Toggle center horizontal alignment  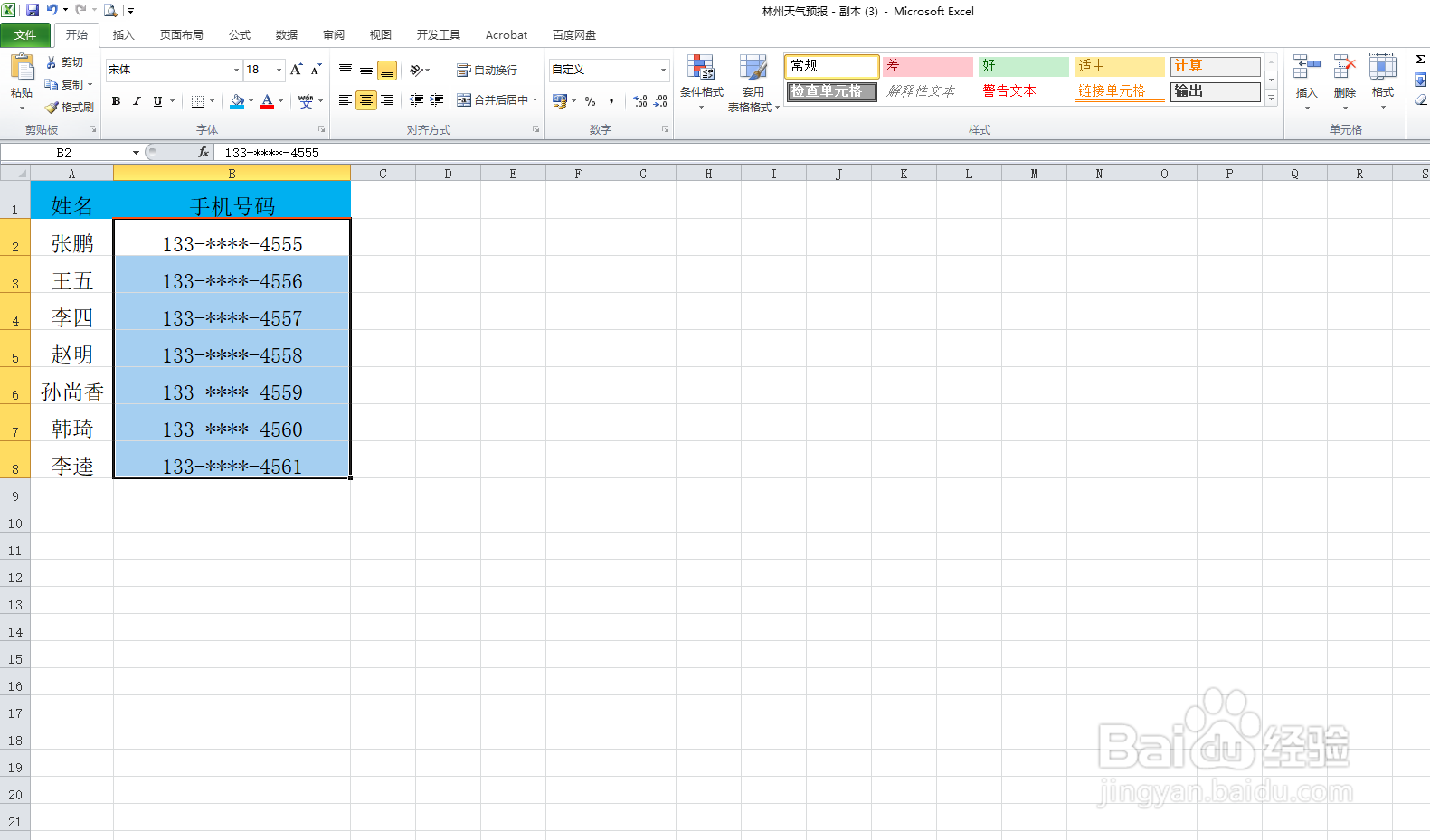pyautogui.click(x=366, y=100)
